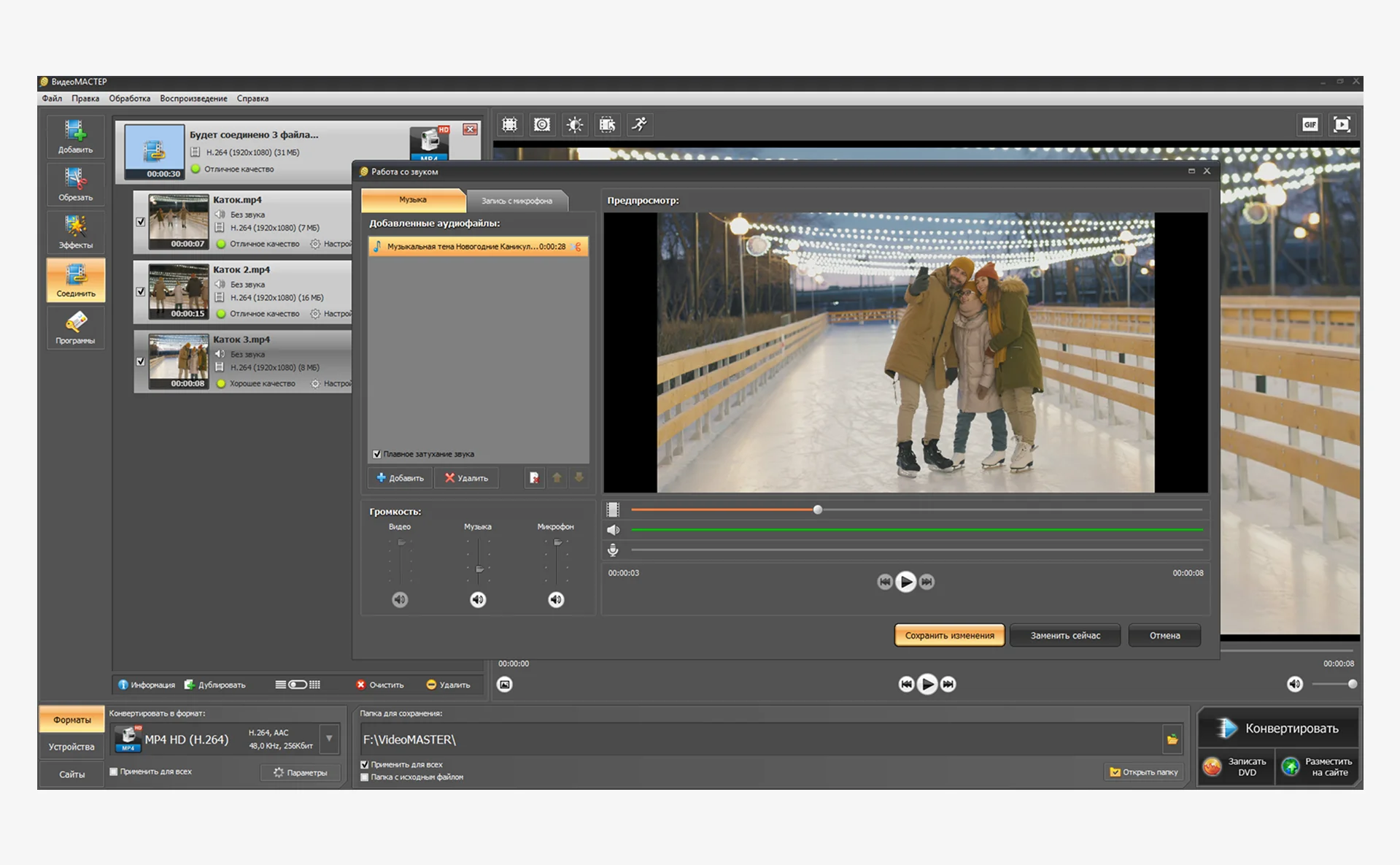Screen dimensions: 1400x865
Task: Click the crop frame icon above the main preview
Action: click(510, 125)
